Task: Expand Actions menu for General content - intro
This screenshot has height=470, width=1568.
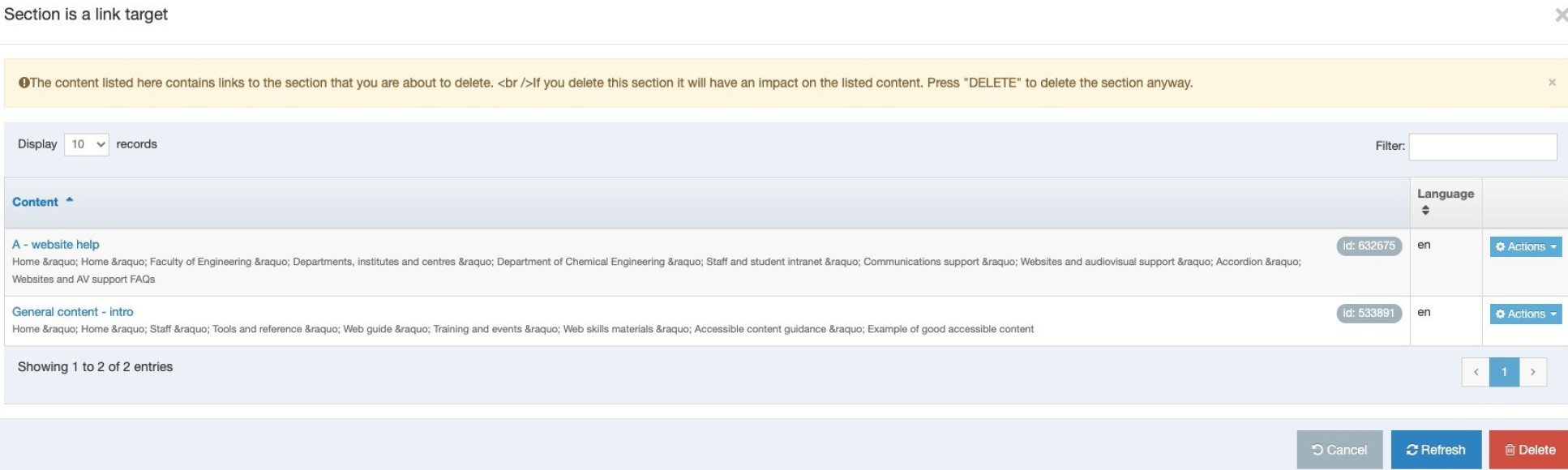Action: [1525, 314]
